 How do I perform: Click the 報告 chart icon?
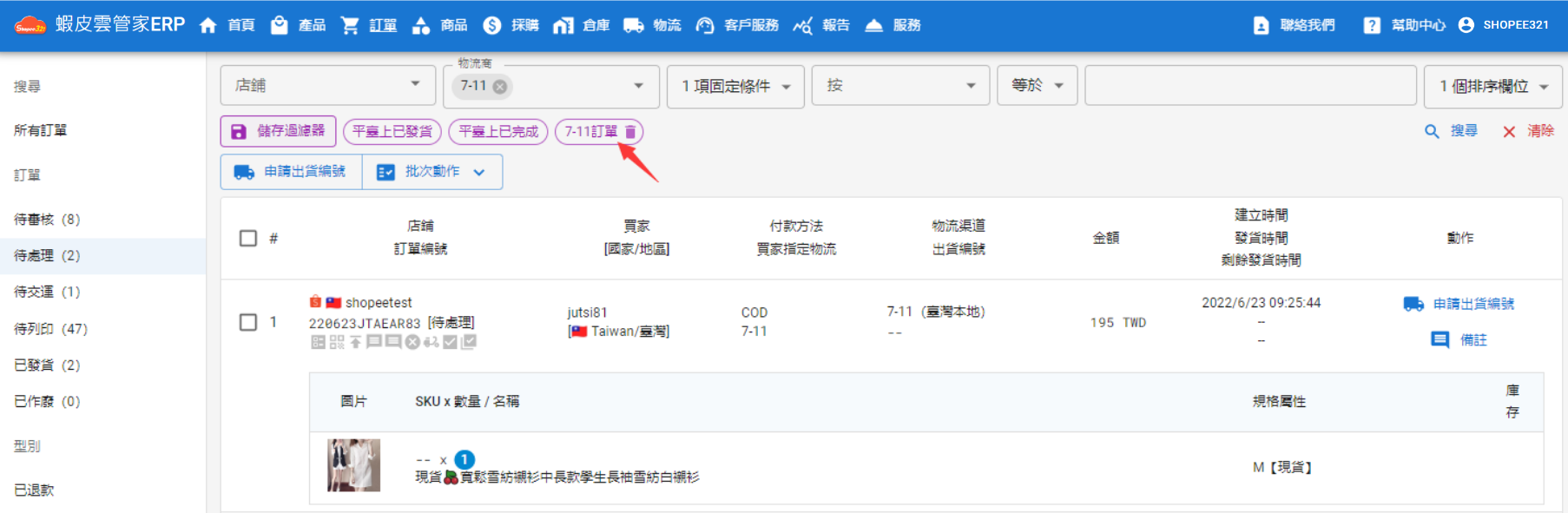(x=802, y=25)
